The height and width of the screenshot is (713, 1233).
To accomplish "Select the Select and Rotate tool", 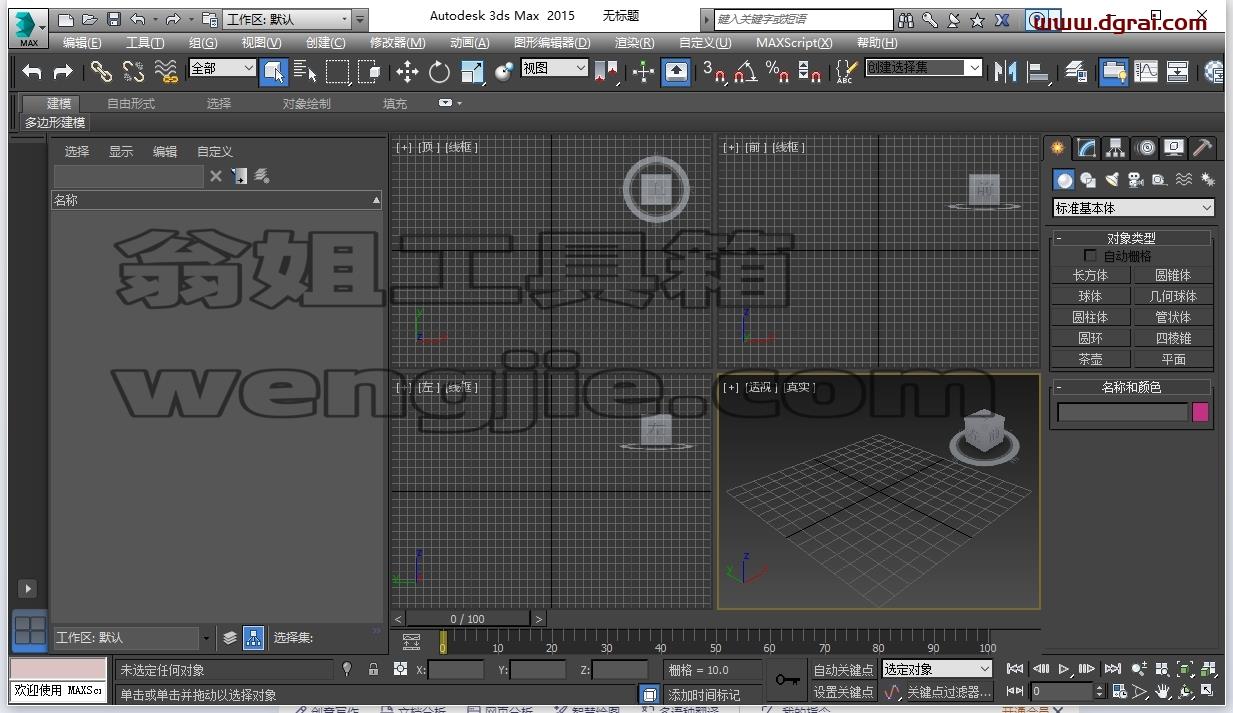I will click(x=440, y=71).
